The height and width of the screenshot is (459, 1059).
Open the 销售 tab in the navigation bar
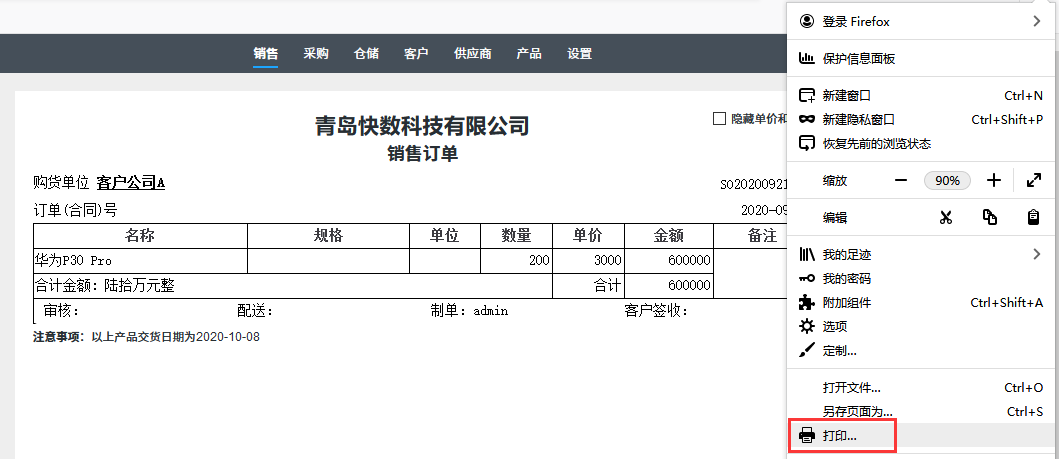click(266, 54)
